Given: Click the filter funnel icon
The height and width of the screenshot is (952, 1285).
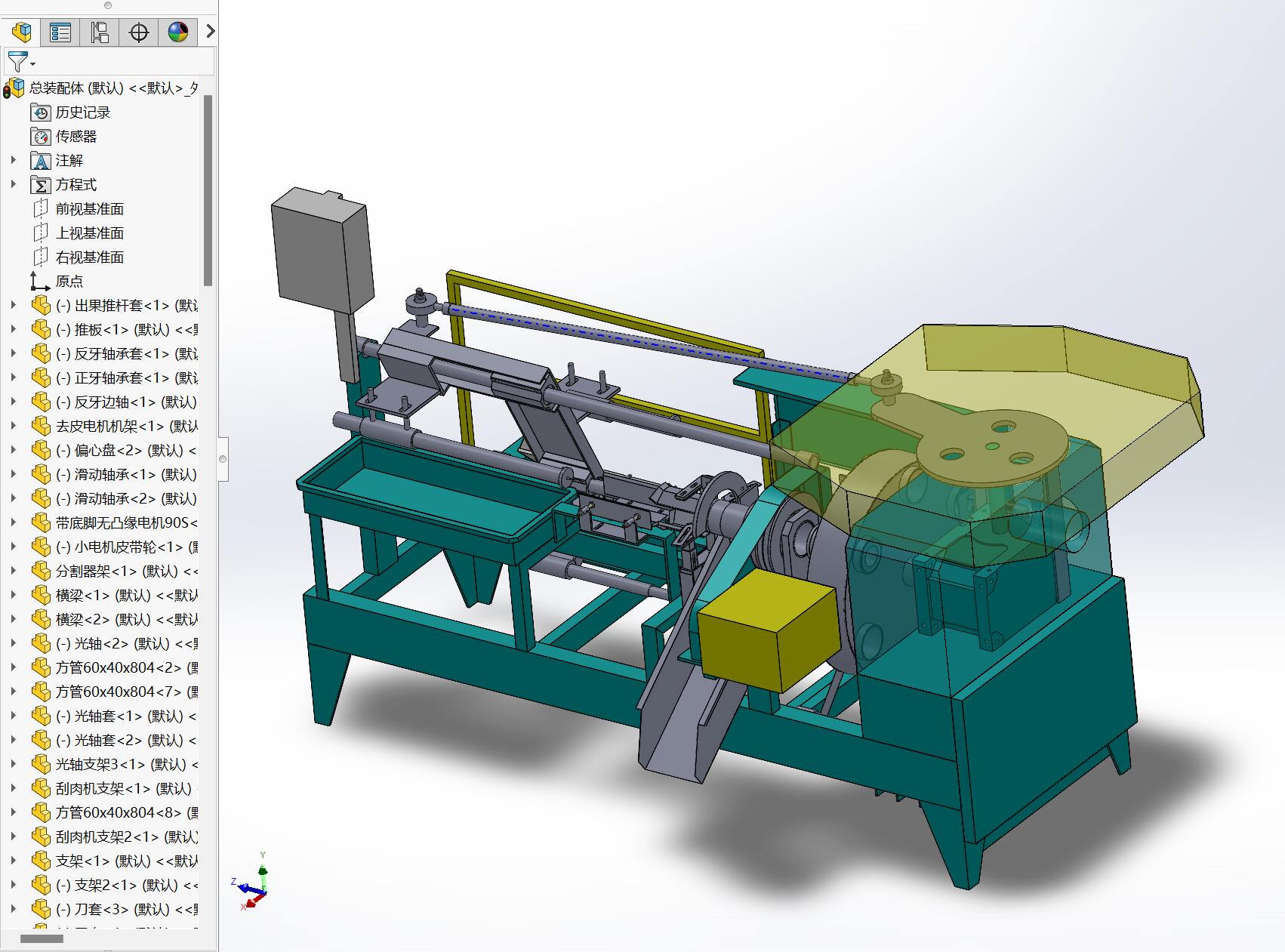Looking at the screenshot, I should click(x=18, y=62).
